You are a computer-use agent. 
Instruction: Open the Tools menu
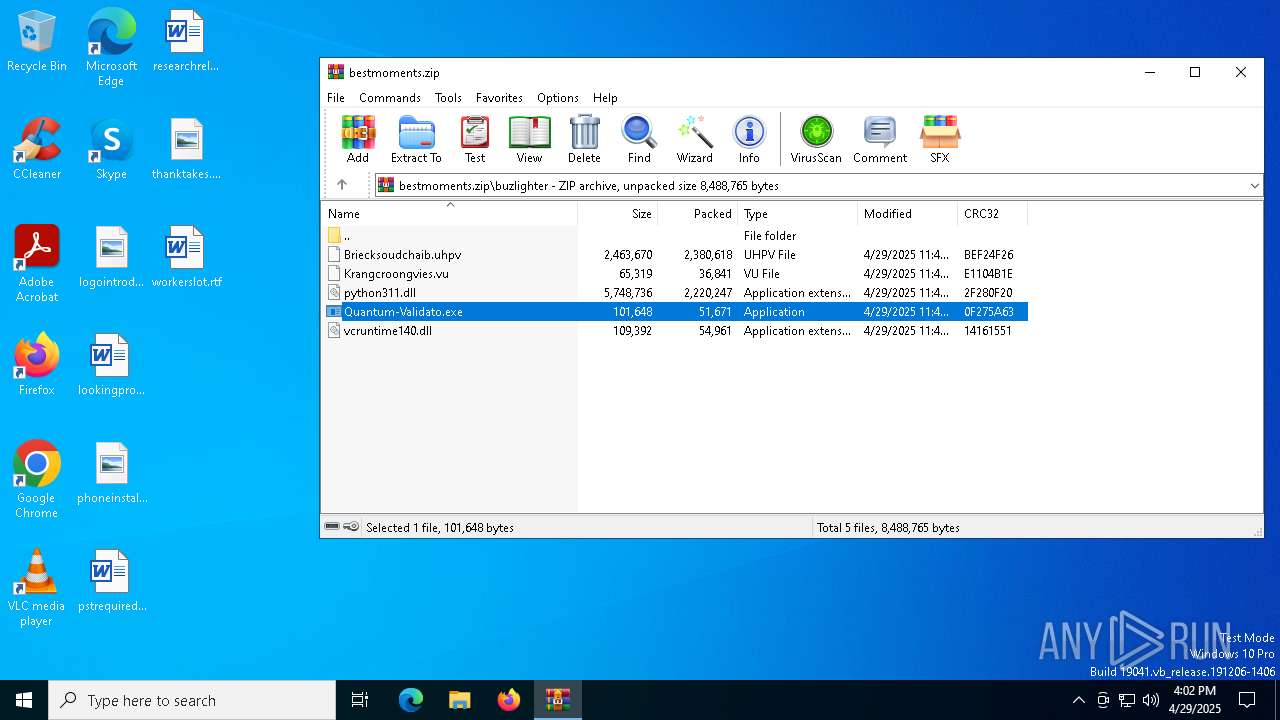point(448,98)
